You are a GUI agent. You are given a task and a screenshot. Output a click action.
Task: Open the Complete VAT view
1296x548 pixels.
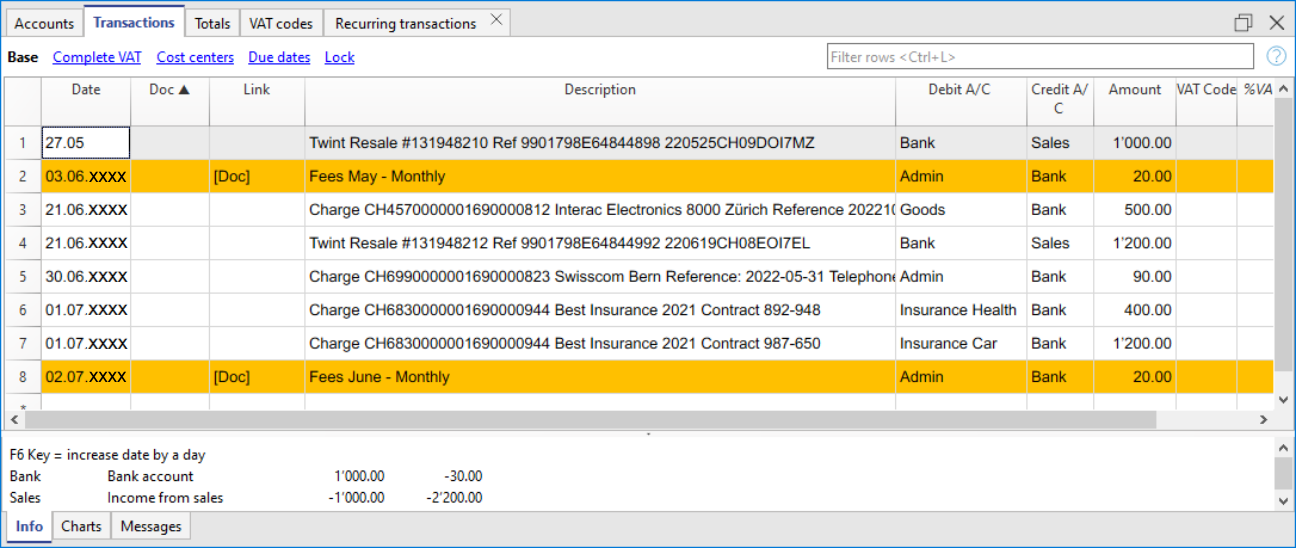(97, 58)
